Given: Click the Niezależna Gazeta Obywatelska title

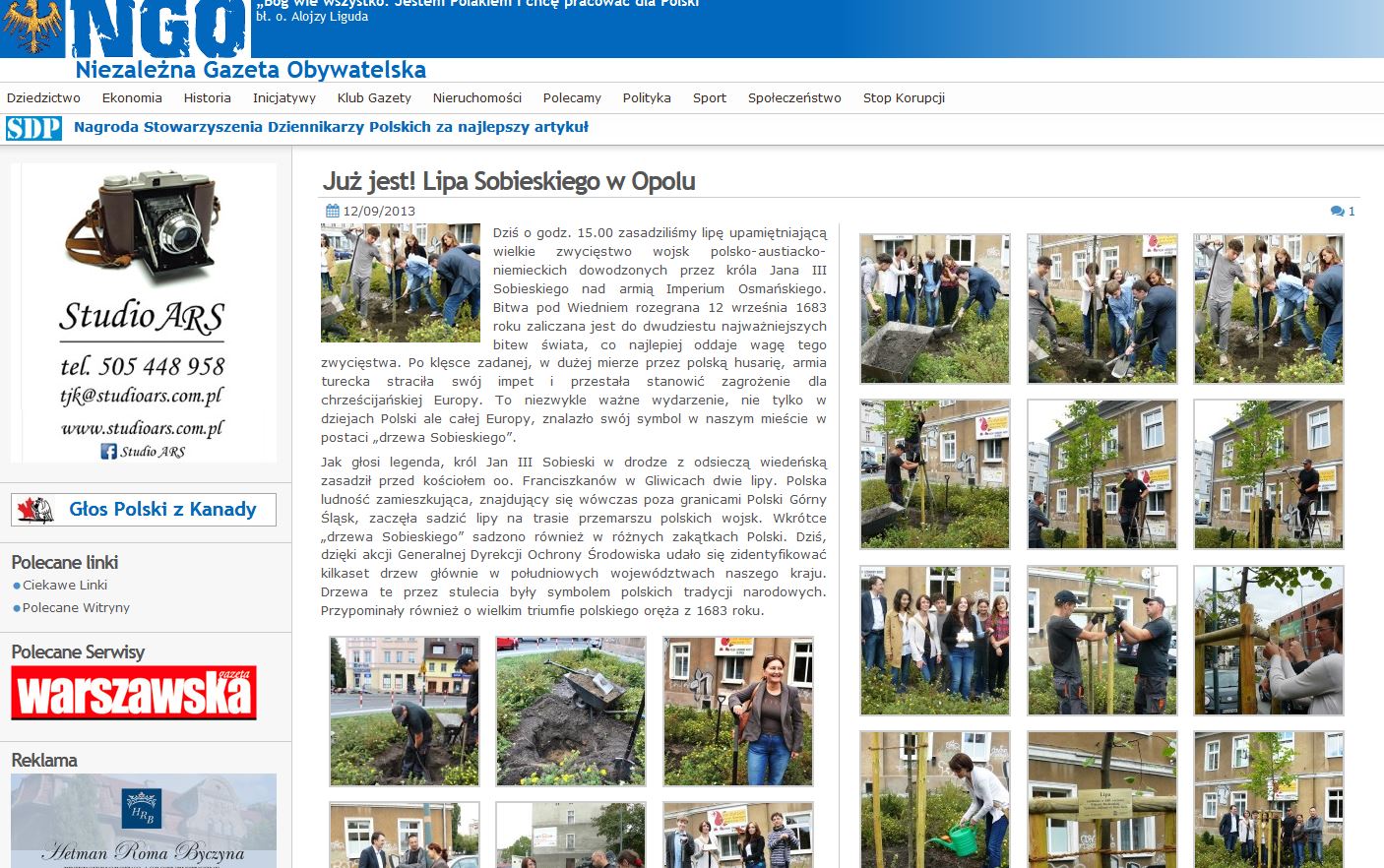Looking at the screenshot, I should [251, 70].
